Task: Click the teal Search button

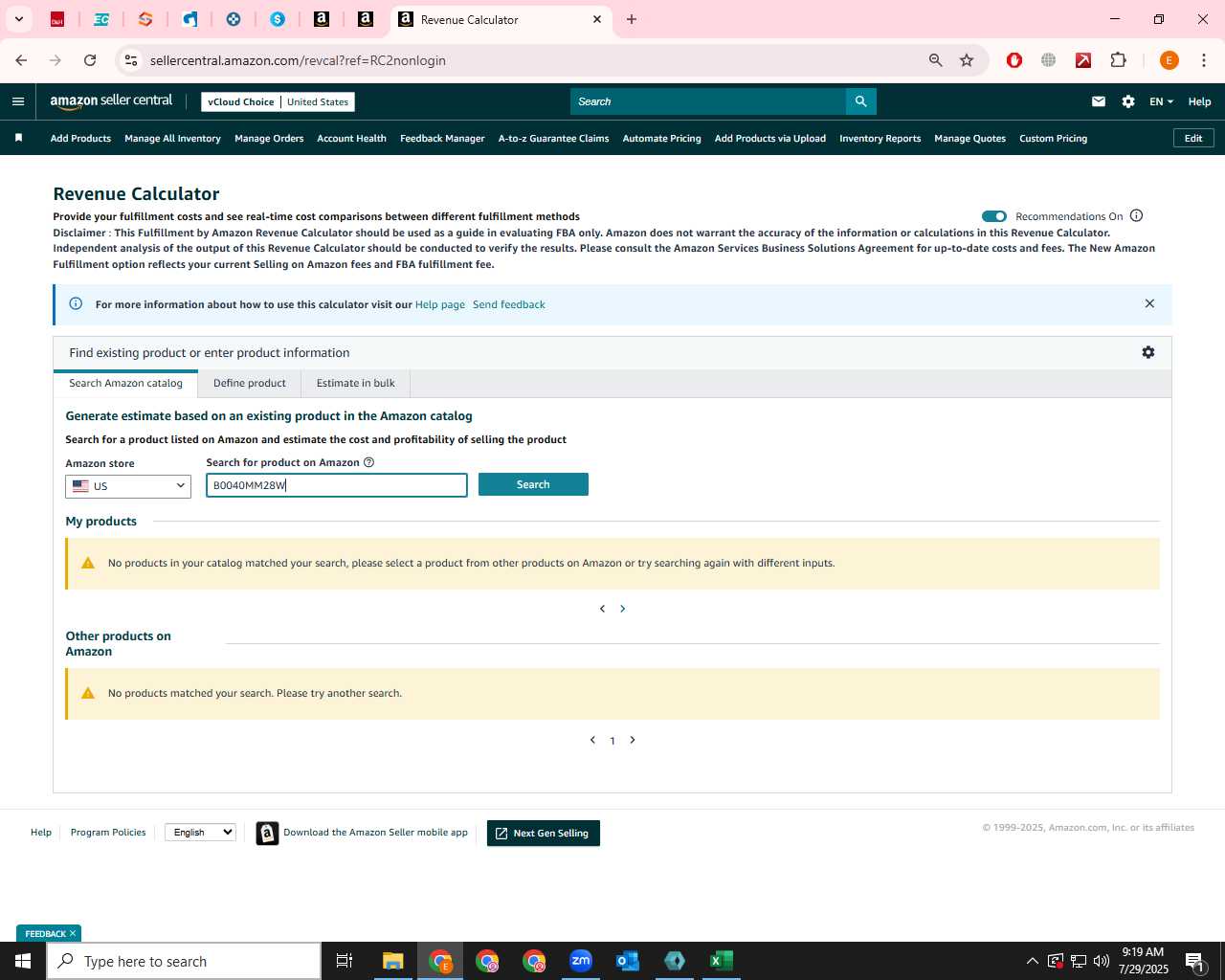Action: [533, 484]
